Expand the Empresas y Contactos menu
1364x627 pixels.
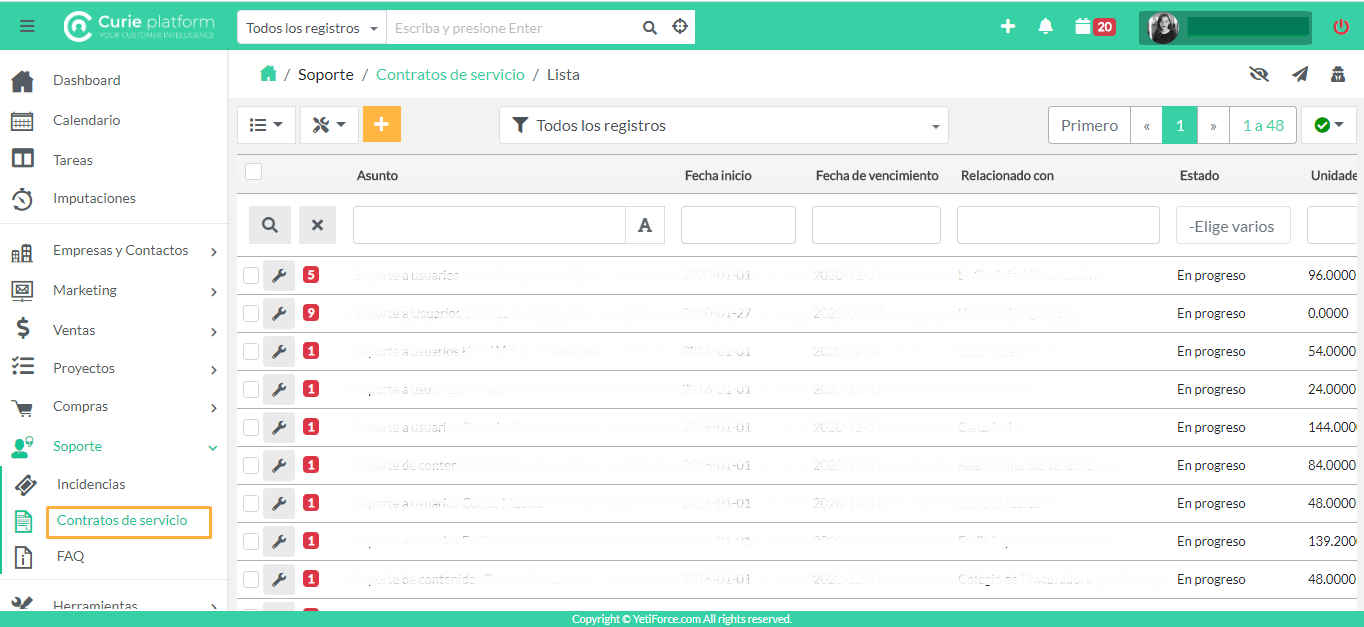(x=120, y=251)
